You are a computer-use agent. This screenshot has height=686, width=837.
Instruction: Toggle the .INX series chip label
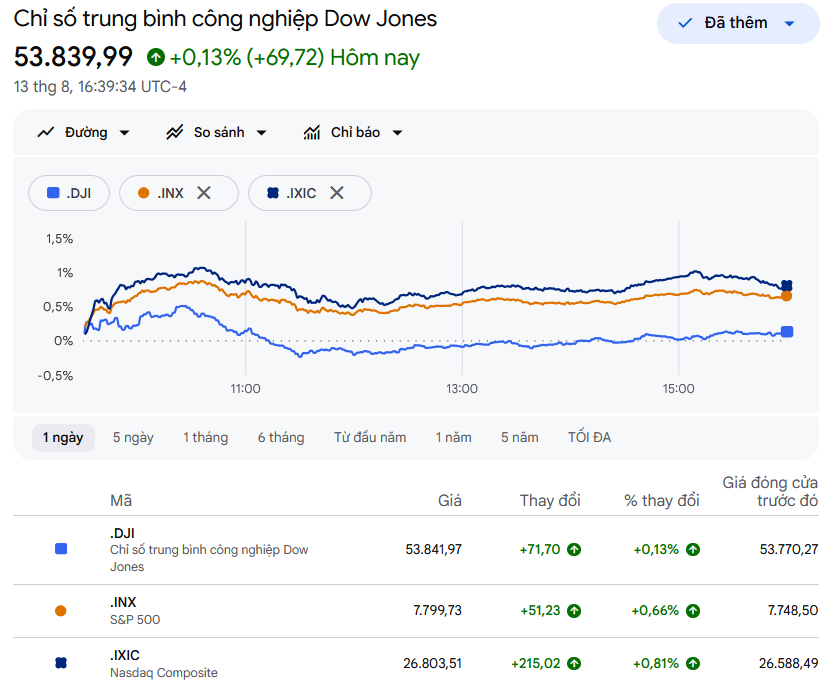tap(170, 193)
